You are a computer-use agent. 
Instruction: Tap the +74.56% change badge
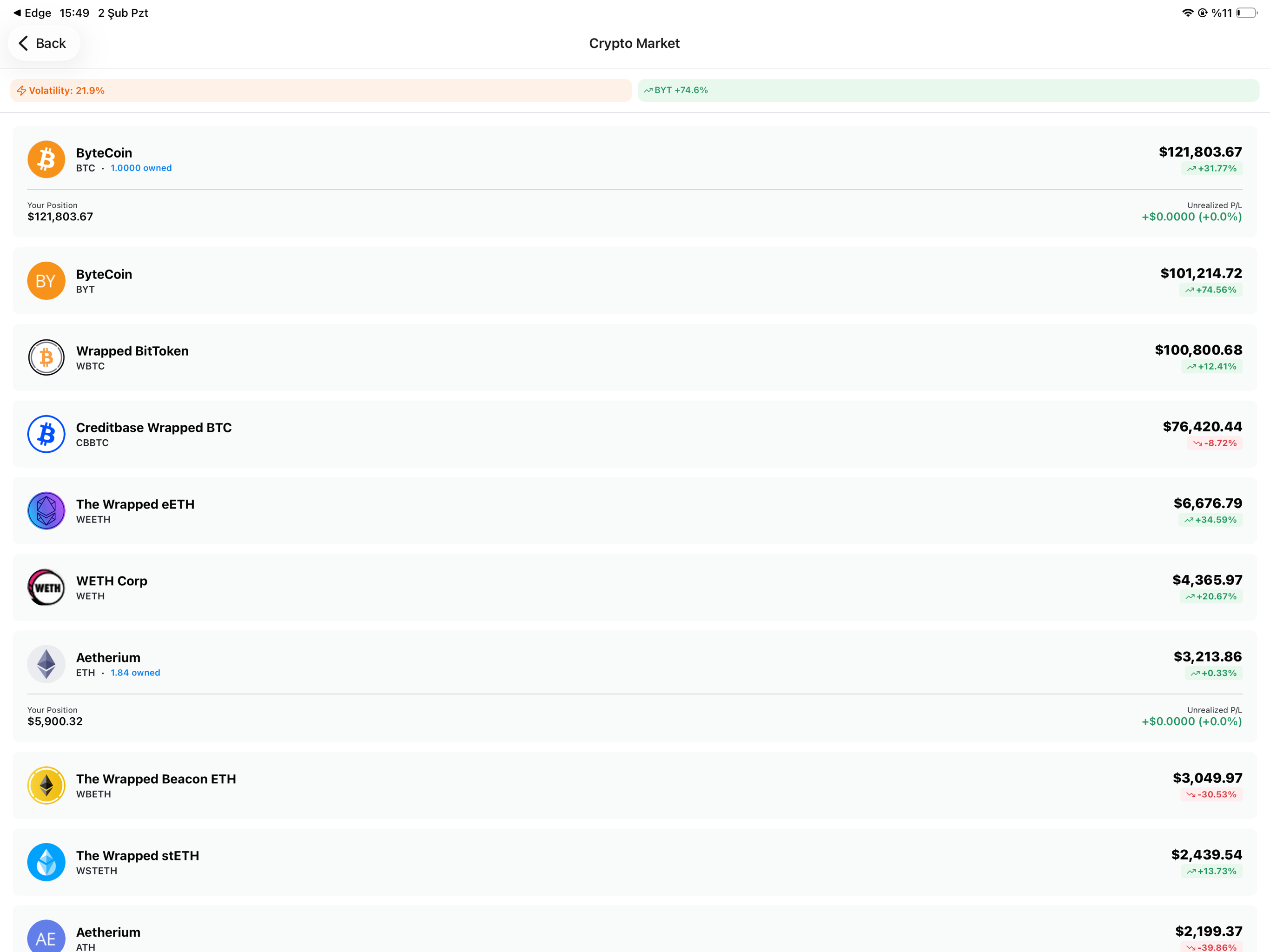pyautogui.click(x=1210, y=290)
